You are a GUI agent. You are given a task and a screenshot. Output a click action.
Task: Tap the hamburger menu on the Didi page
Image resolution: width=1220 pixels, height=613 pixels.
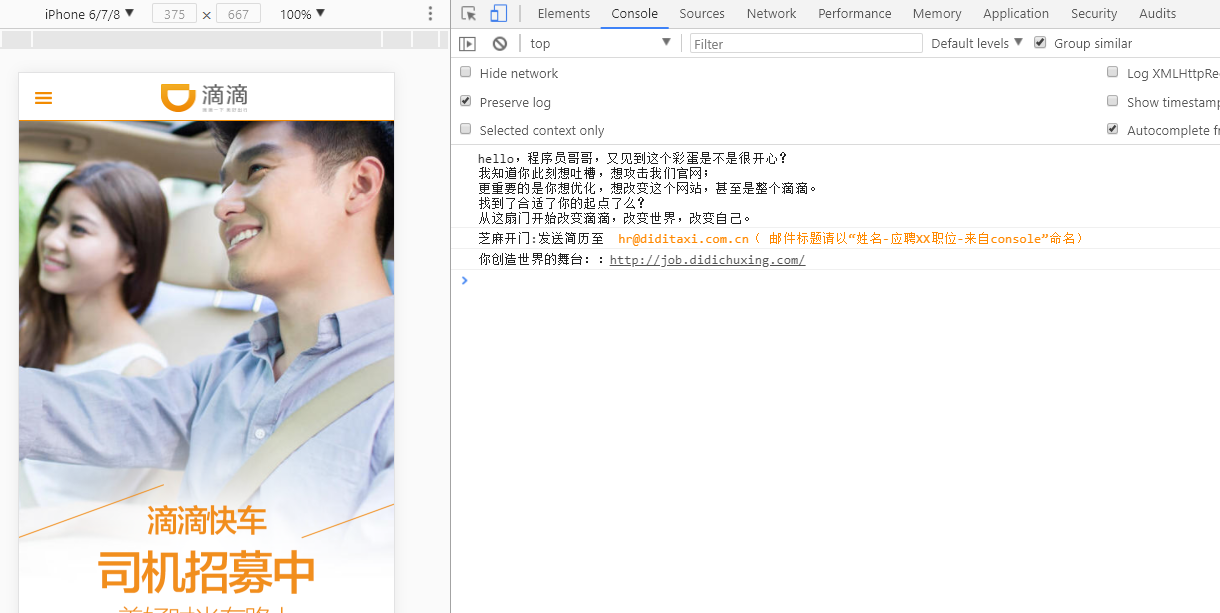pyautogui.click(x=43, y=97)
